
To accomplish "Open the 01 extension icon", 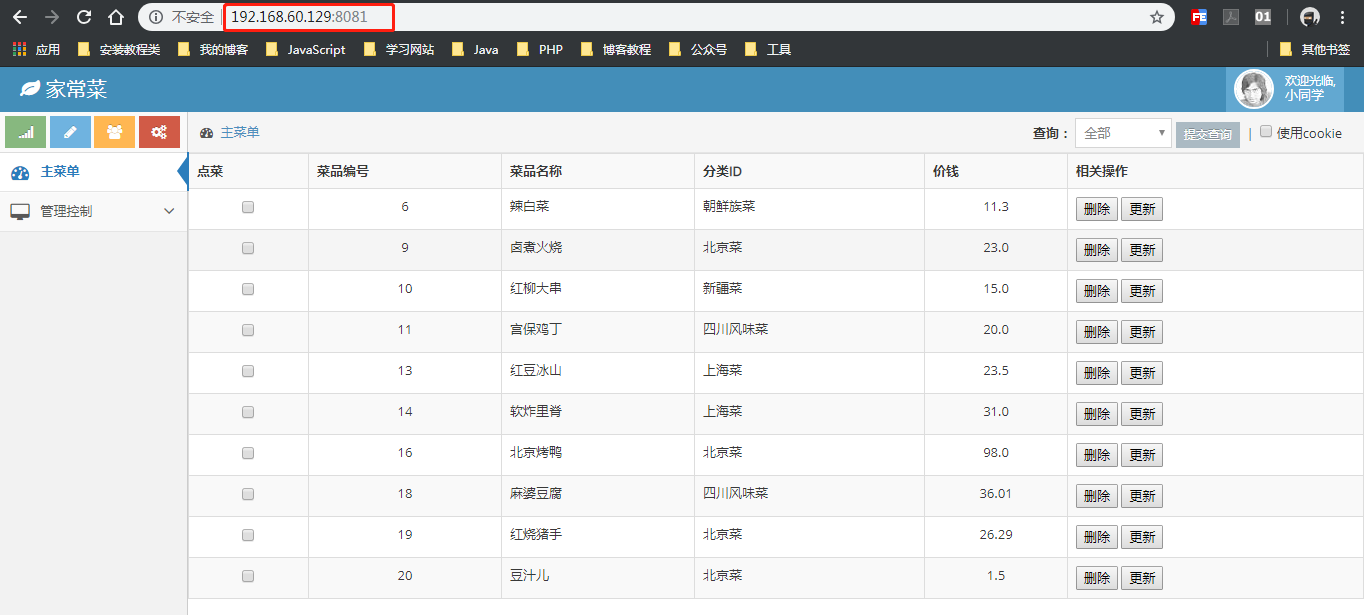I will [x=1263, y=17].
